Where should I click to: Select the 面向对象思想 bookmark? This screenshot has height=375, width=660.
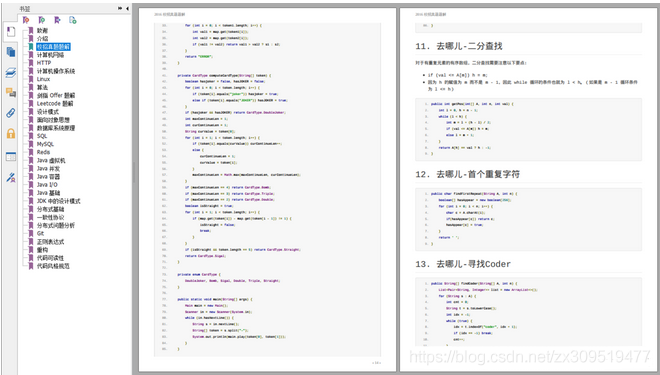click(x=53, y=120)
